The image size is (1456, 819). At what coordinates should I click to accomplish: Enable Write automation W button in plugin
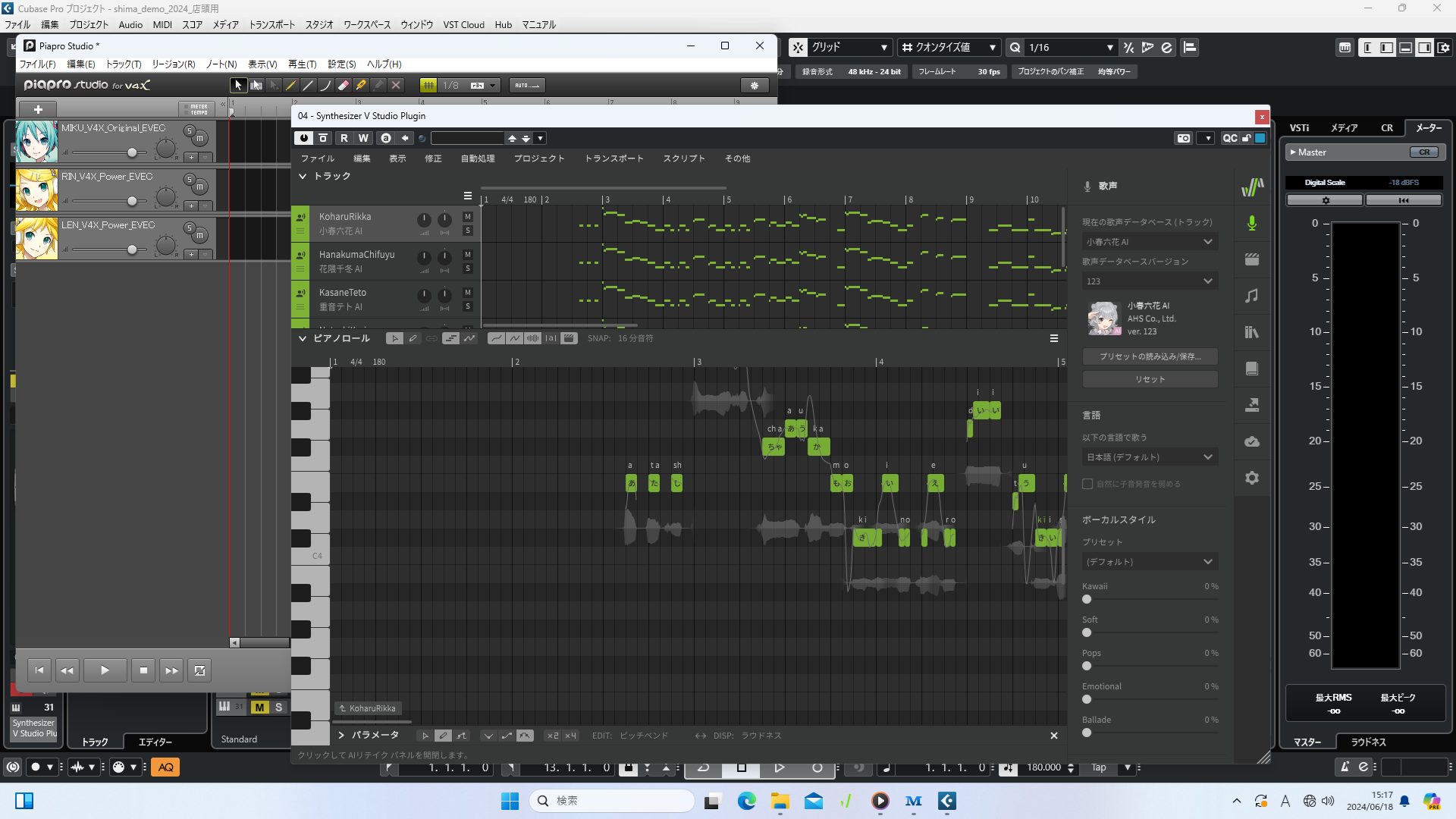pyautogui.click(x=363, y=138)
